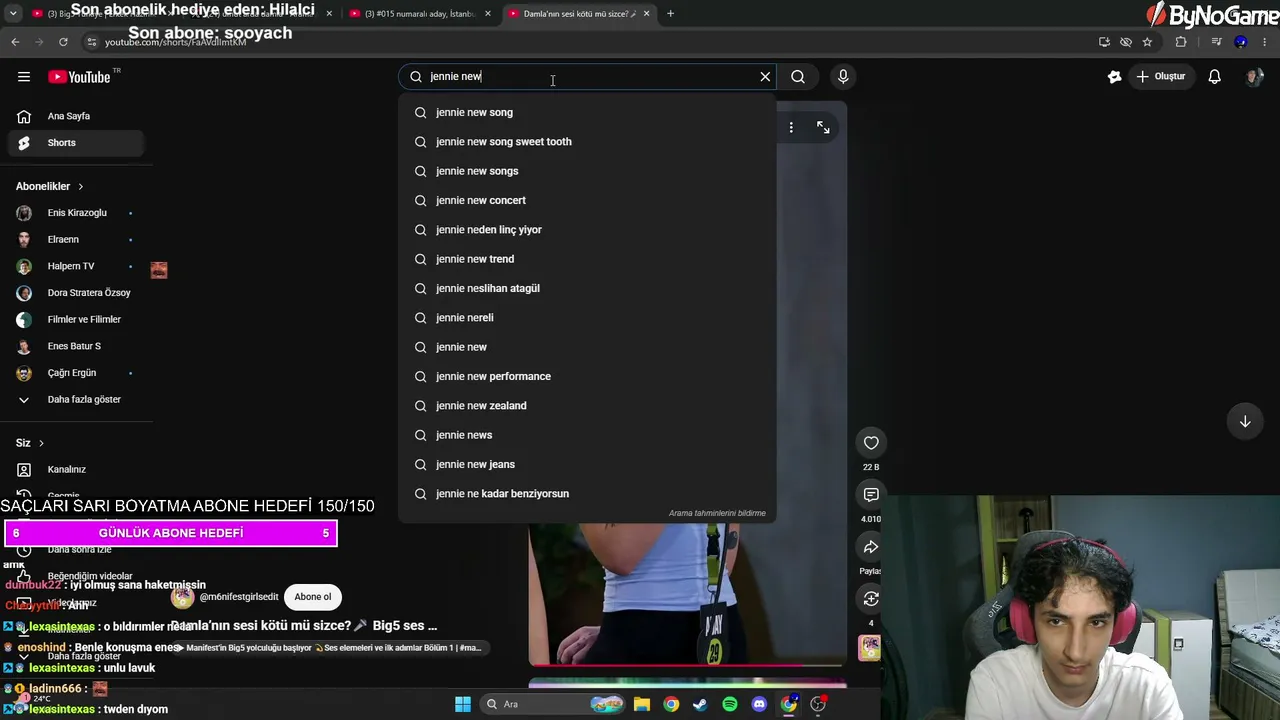1280x720 pixels.
Task: Open the YouTube hamburger guide menu
Action: [x=24, y=77]
